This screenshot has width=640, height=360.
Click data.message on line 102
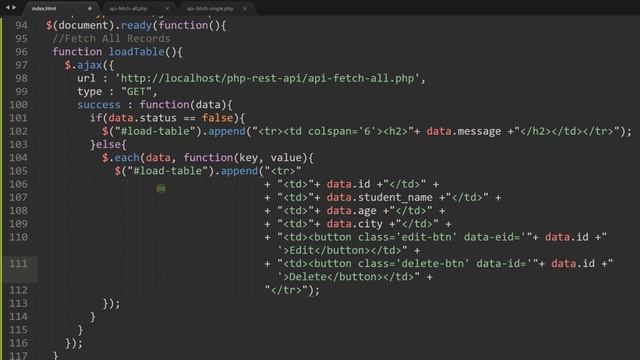(x=464, y=131)
